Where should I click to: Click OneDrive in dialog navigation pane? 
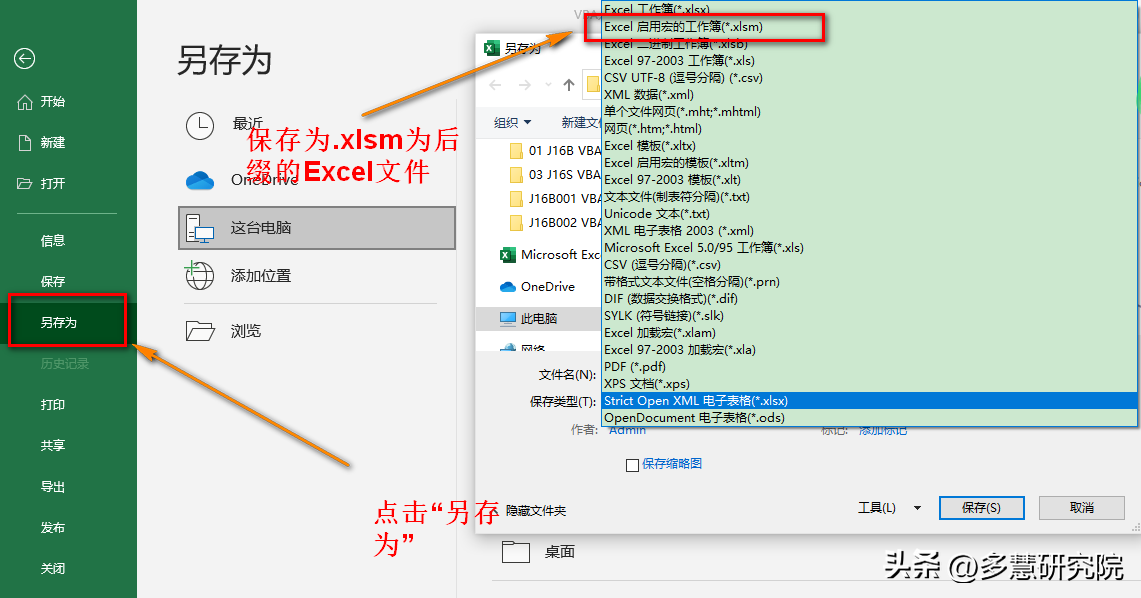coord(537,287)
